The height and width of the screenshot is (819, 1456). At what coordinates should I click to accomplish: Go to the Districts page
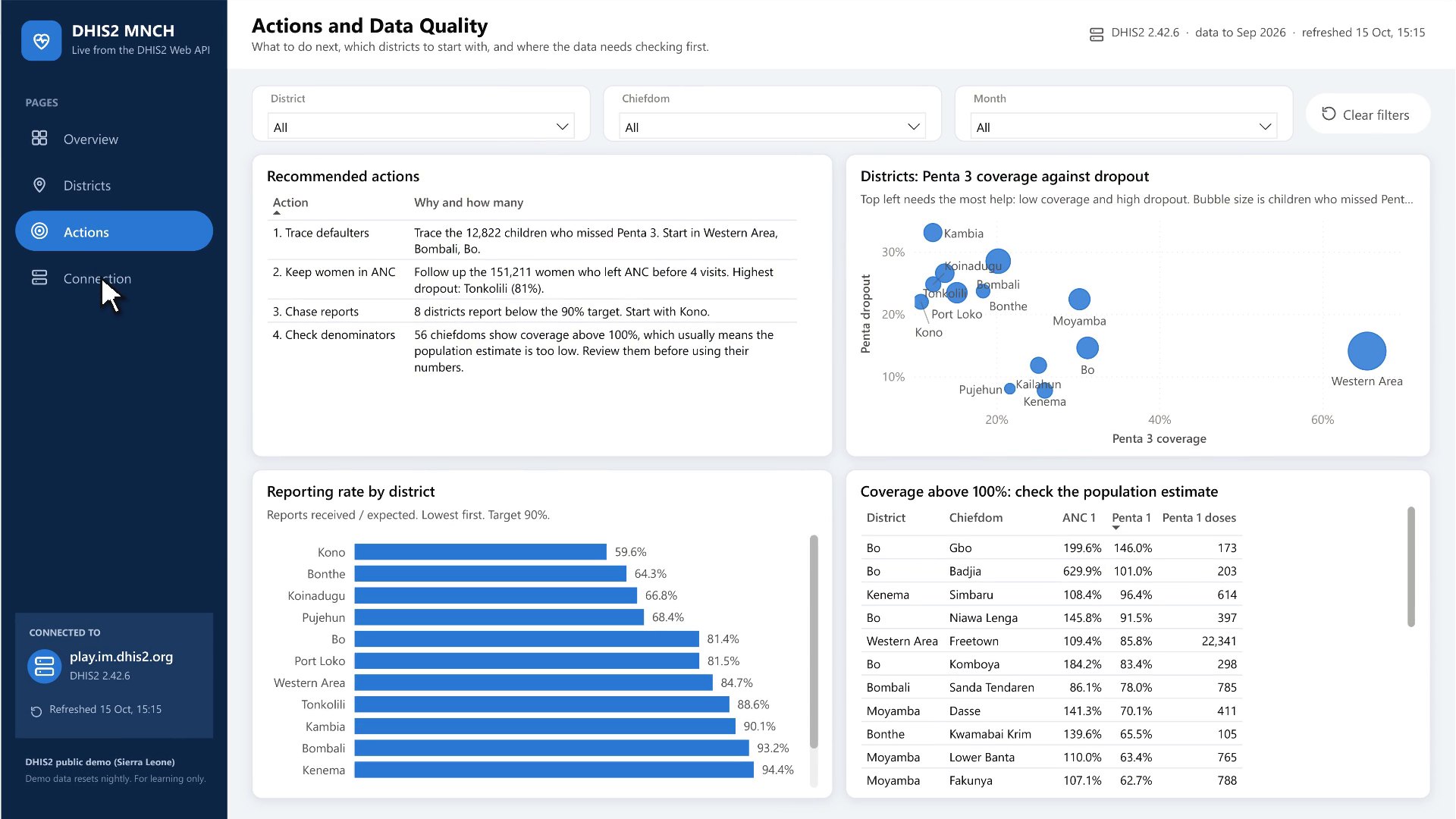(114, 185)
